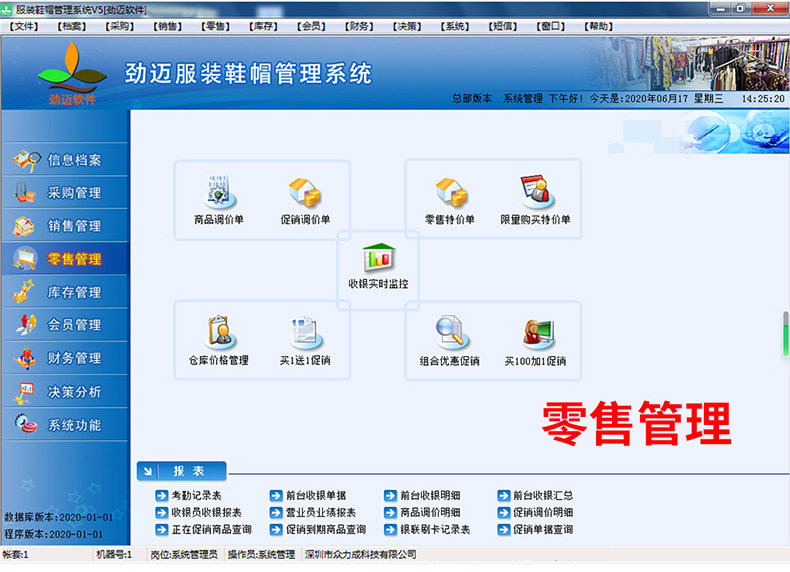Viewport: 790px width, 572px height.
Task: Click the arrow icon beside 前台收银单据
Action: tap(276, 495)
